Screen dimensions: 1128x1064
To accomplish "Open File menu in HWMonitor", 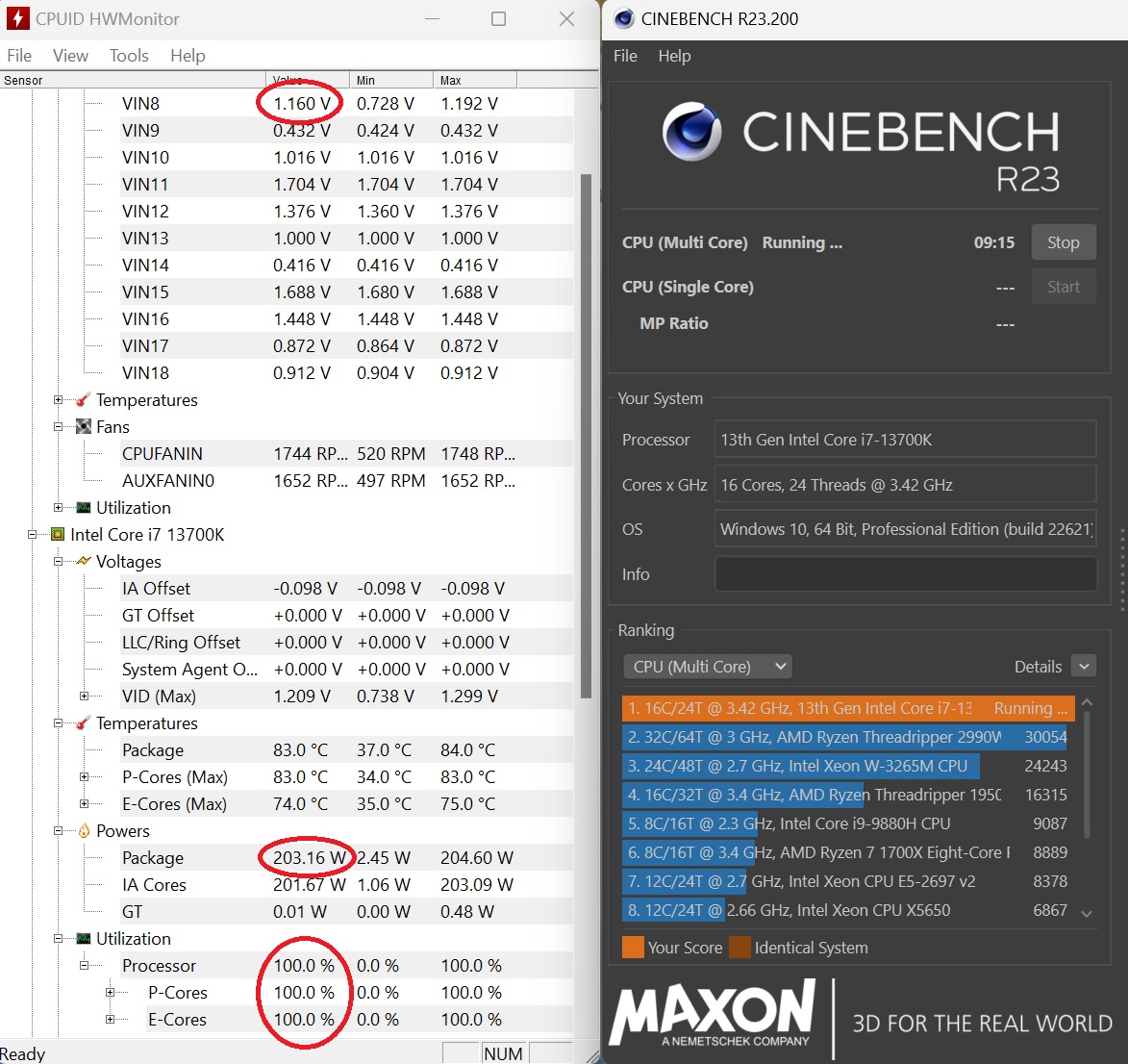I will 19,56.
